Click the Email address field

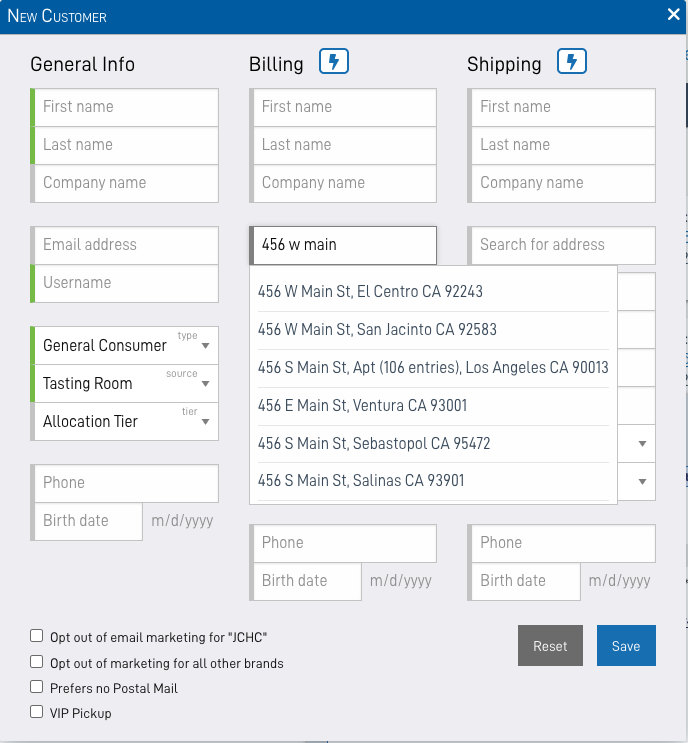click(128, 245)
